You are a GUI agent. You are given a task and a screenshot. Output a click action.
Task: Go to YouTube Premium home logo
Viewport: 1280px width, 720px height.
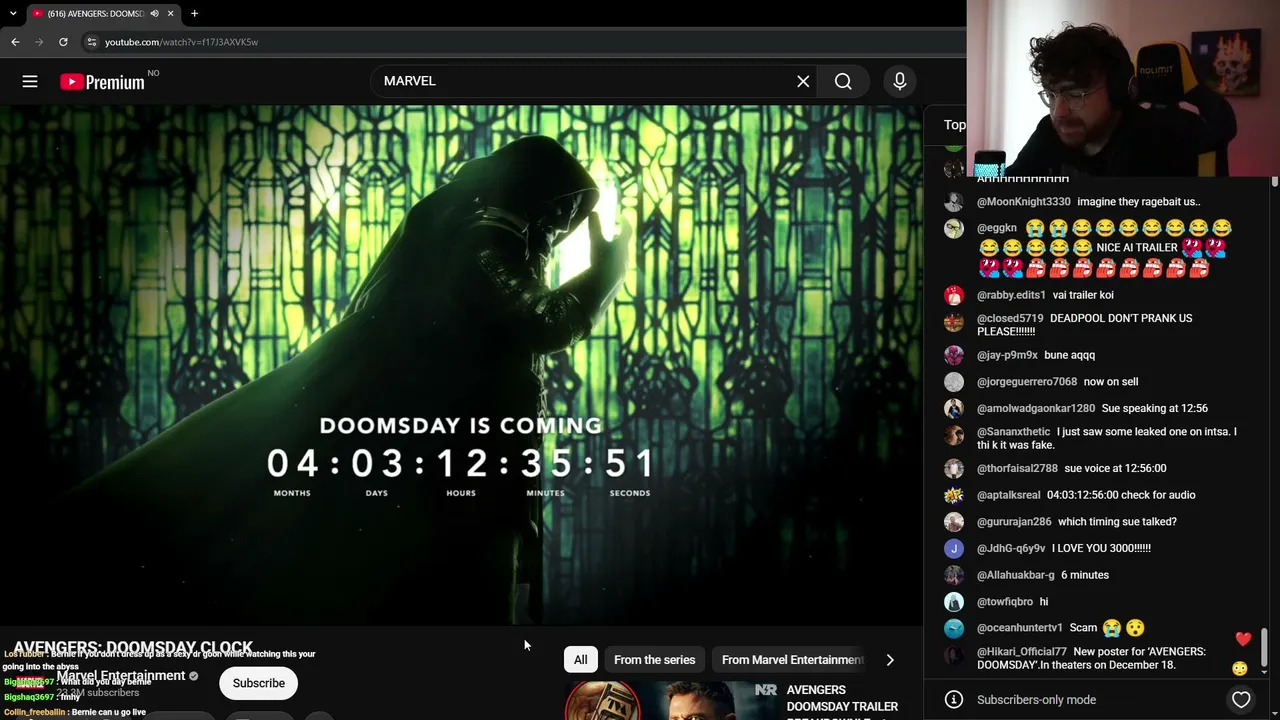(102, 82)
